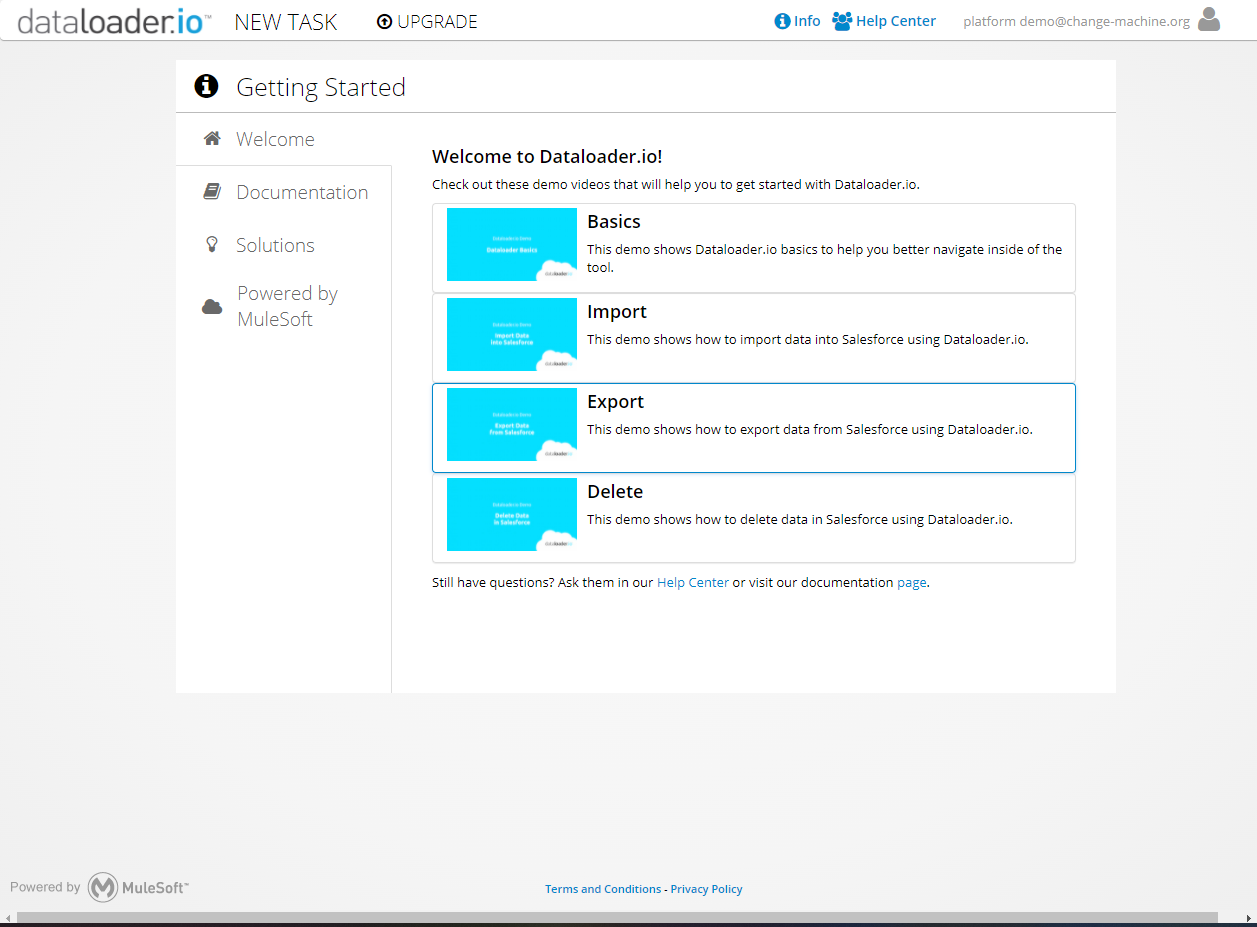This screenshot has width=1257, height=927.
Task: Click the Solutions lightbulb icon
Action: [211, 244]
